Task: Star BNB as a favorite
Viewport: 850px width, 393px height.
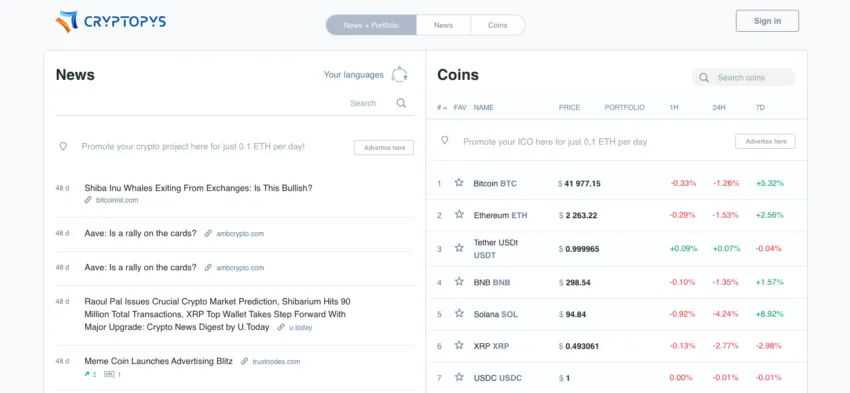Action: [x=459, y=281]
